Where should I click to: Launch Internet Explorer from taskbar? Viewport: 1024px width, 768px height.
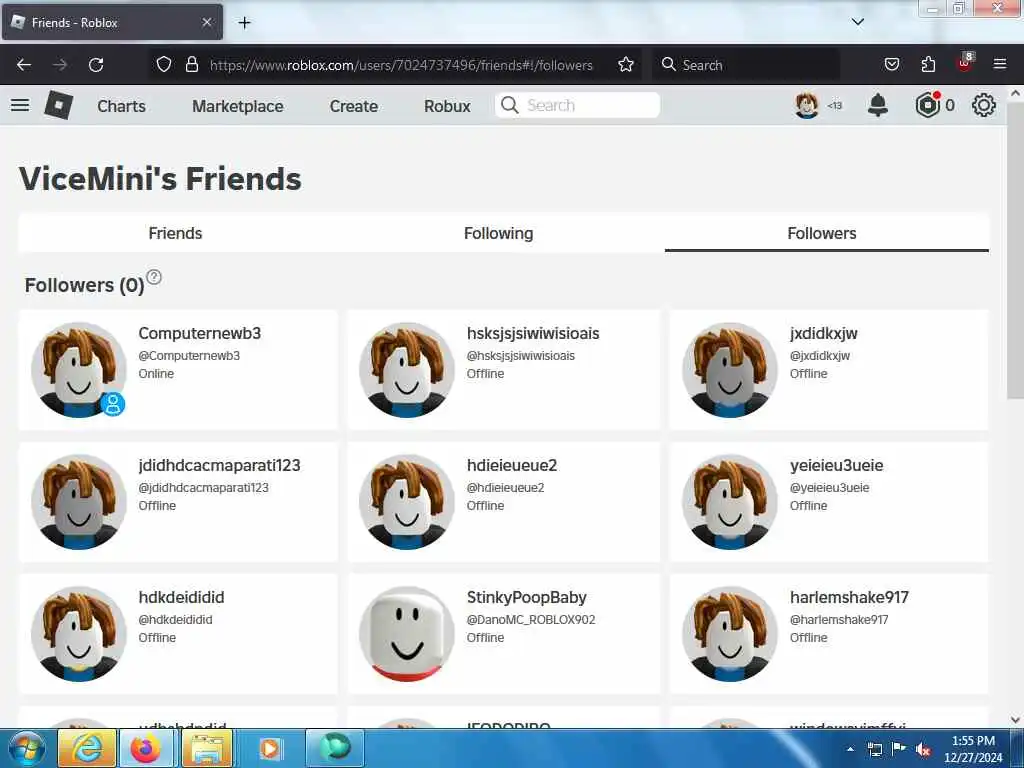point(87,748)
